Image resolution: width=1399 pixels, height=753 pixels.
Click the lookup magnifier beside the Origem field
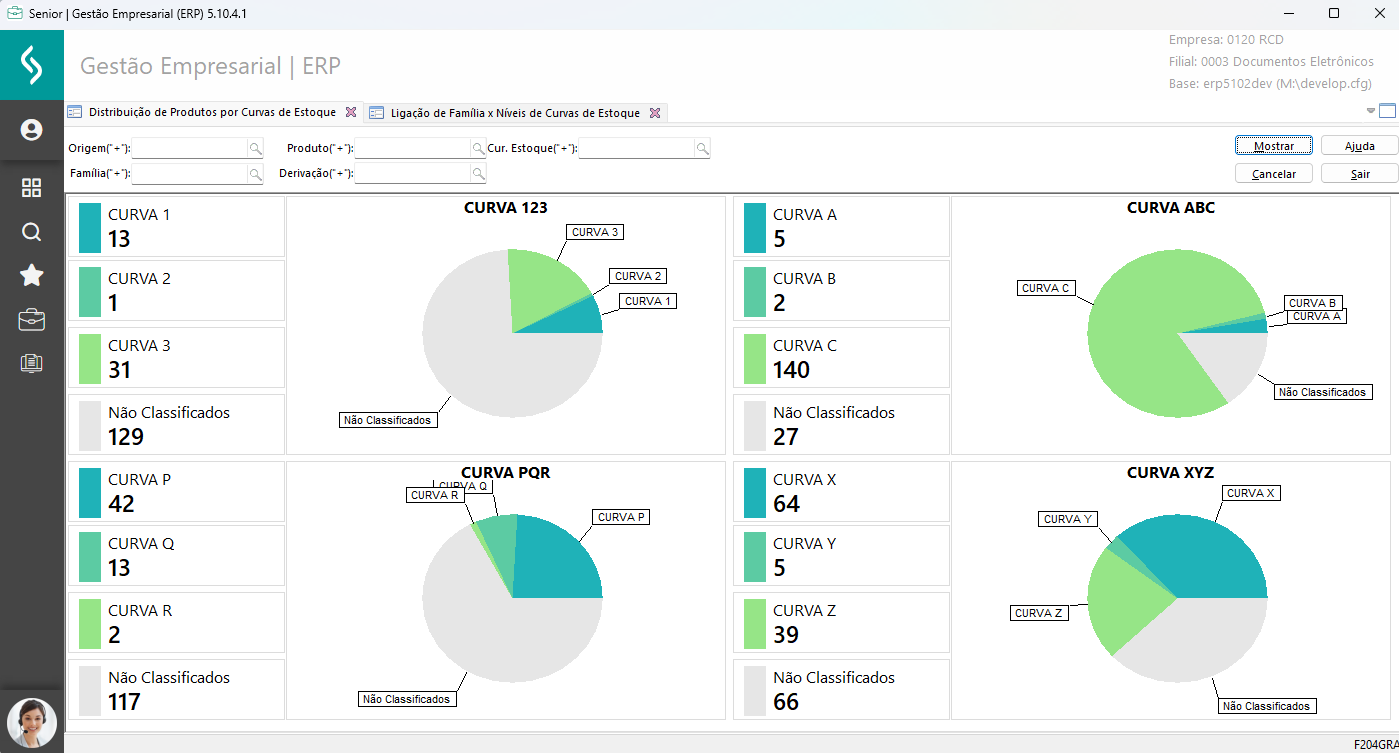[256, 148]
